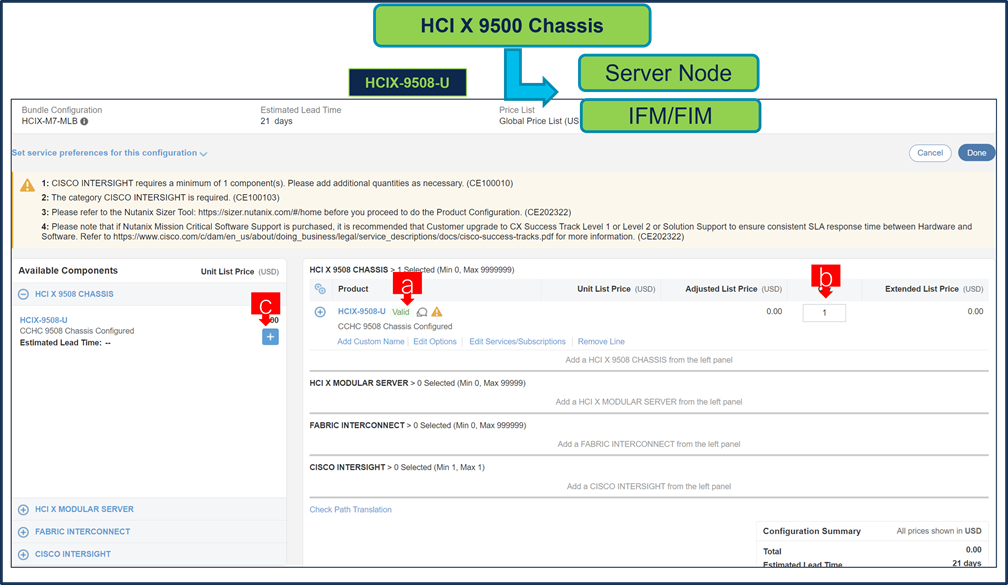The image size is (1008, 585).
Task: Open the comment bubble icon next to Valid
Action: pos(422,312)
